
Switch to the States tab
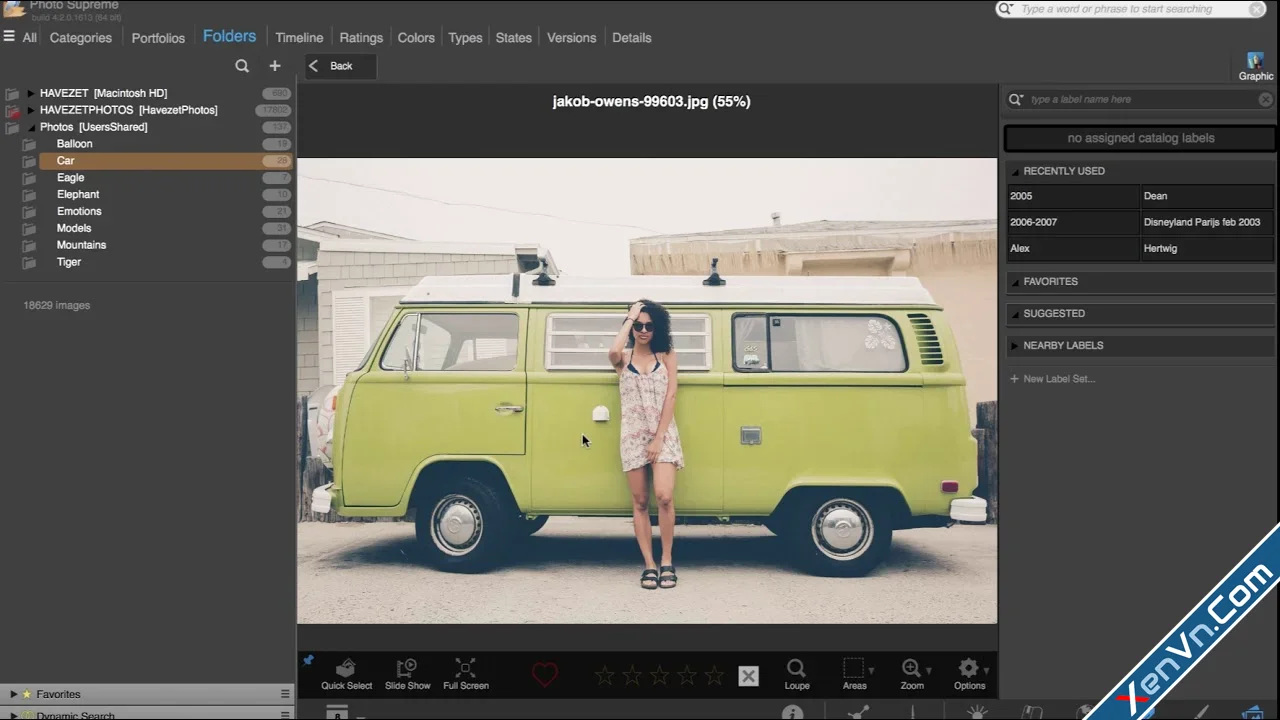click(513, 38)
